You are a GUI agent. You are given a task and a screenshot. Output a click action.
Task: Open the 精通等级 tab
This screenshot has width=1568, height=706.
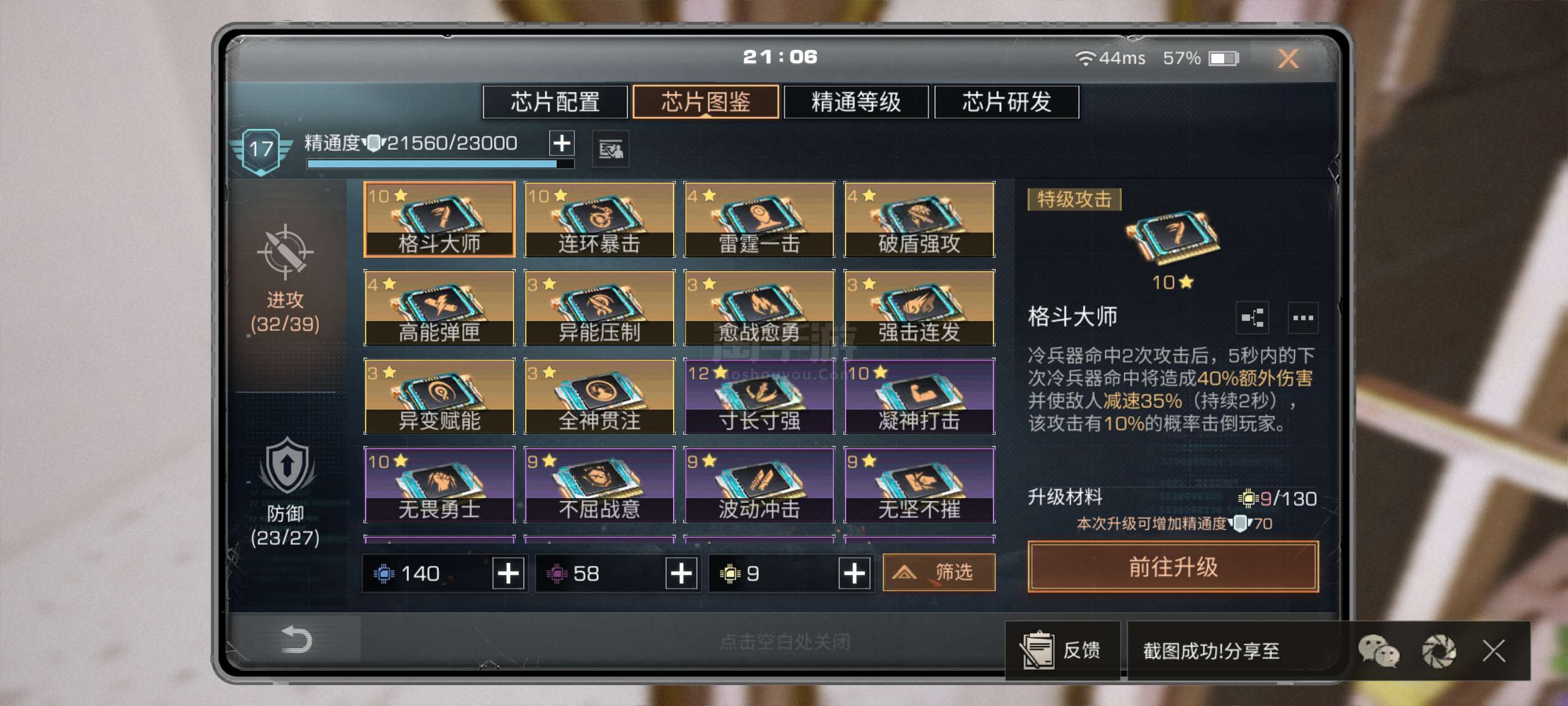coord(855,102)
